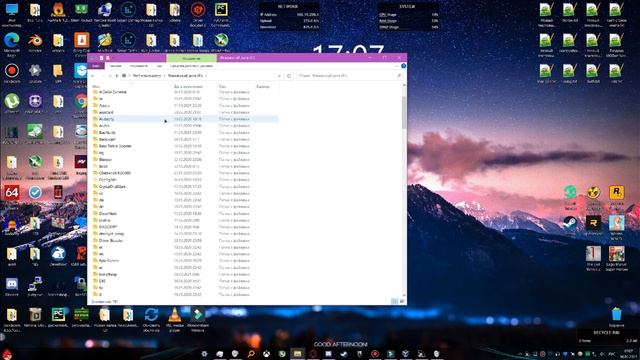Open the green Управление contextual tab
Viewport: 640px width, 360px height.
point(191,58)
